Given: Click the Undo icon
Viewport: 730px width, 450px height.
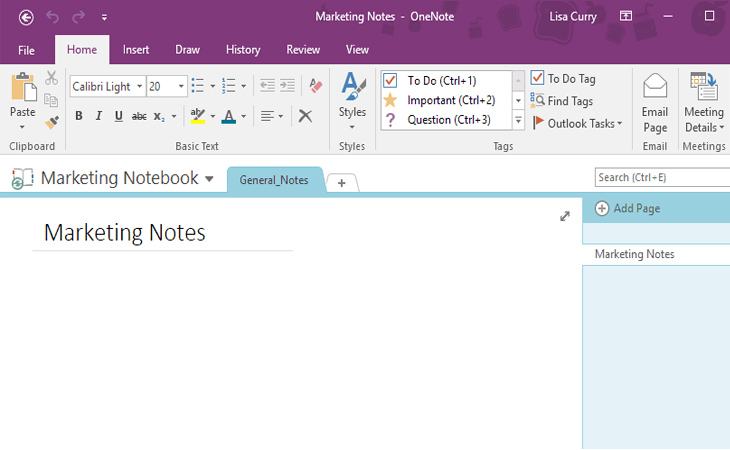Looking at the screenshot, I should (53, 17).
